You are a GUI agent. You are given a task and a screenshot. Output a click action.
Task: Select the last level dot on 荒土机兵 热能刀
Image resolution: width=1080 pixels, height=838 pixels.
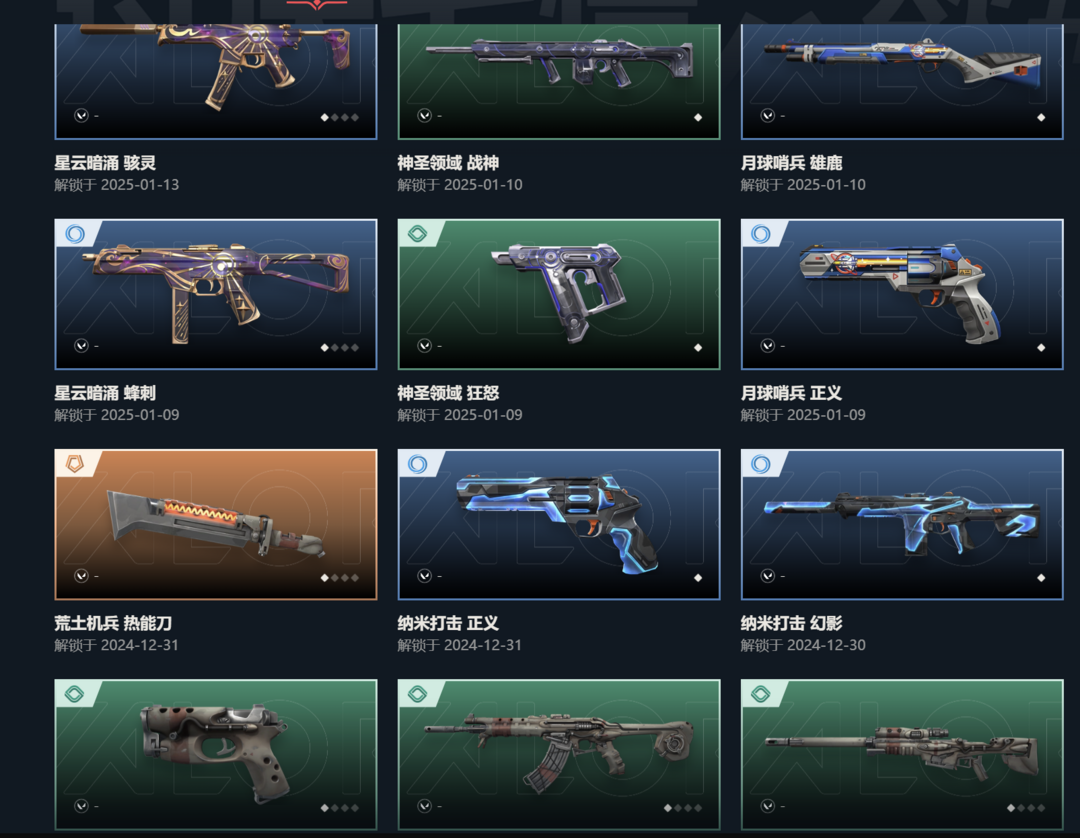[x=355, y=578]
